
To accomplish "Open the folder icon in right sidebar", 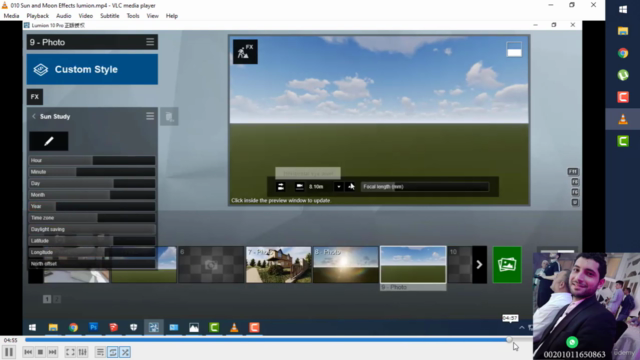I will 623,31.
